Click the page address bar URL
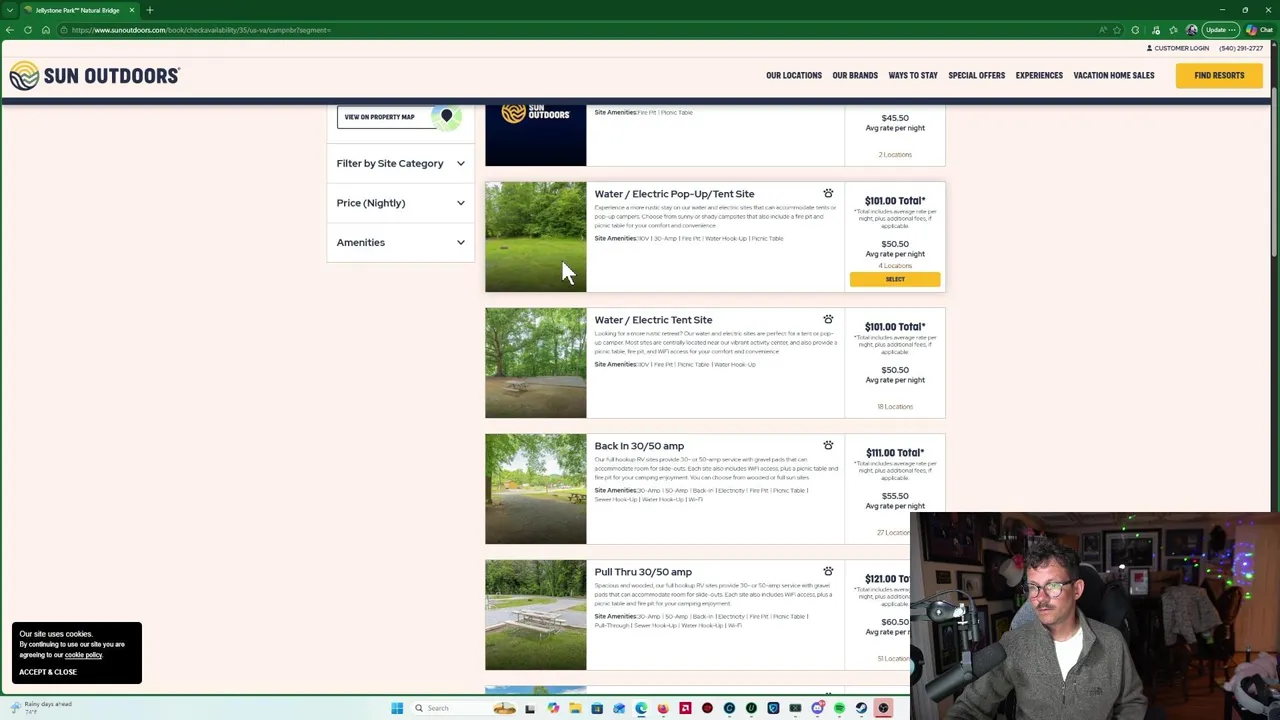Screen dimensions: 1280x720 tap(200, 30)
